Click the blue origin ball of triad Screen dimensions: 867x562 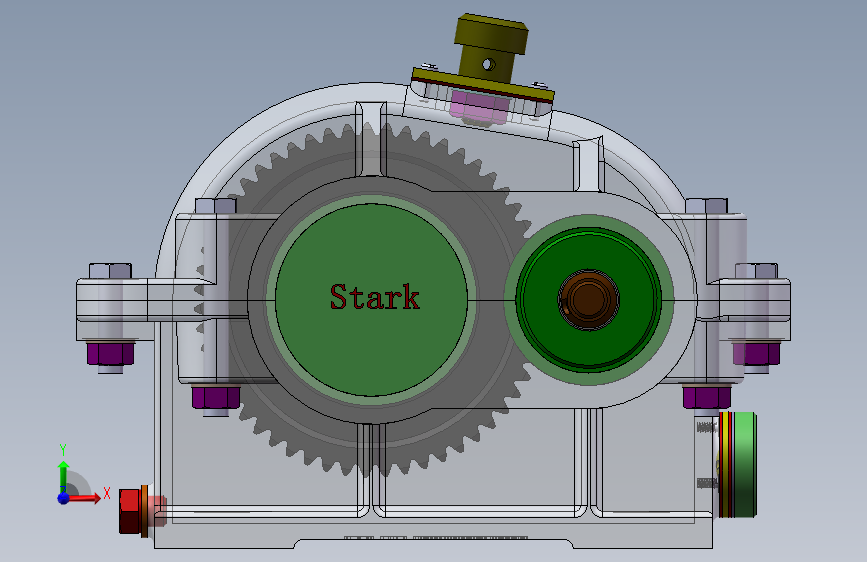pos(64,498)
